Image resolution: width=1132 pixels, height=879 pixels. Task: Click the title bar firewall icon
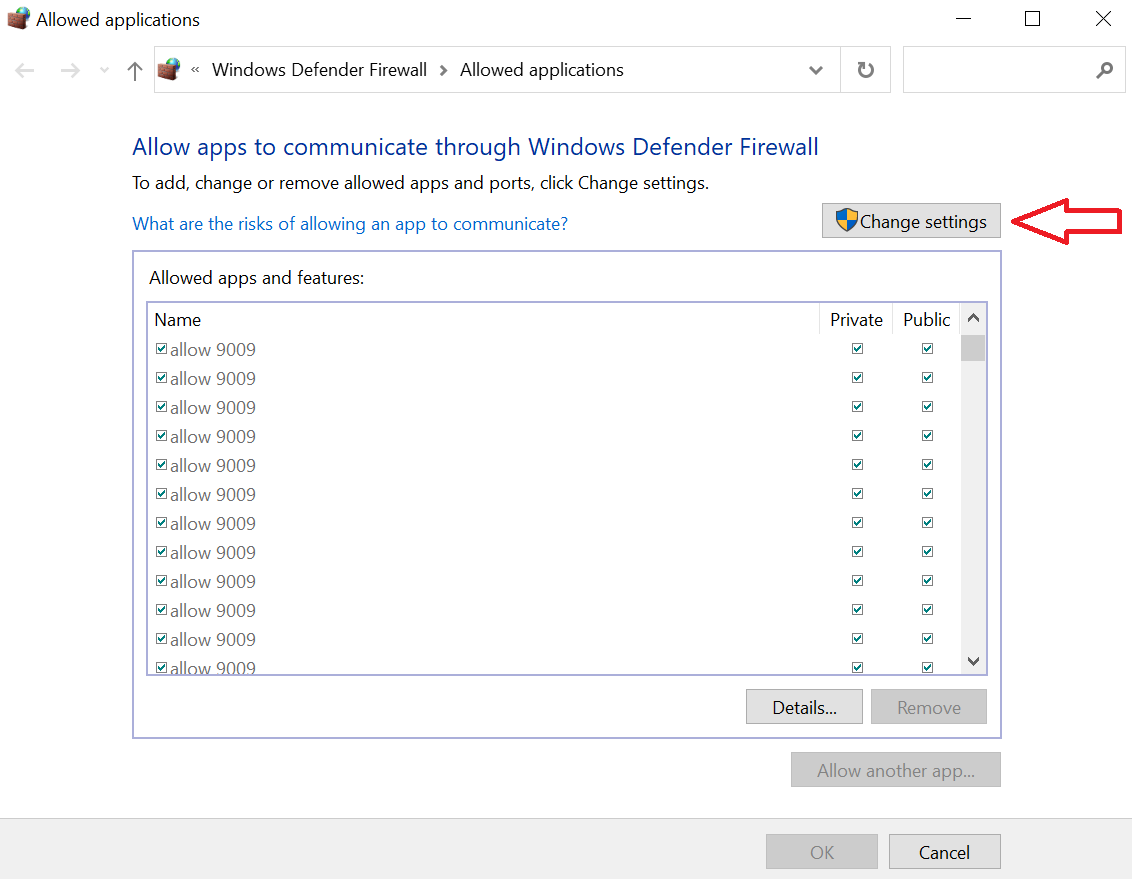tap(19, 19)
